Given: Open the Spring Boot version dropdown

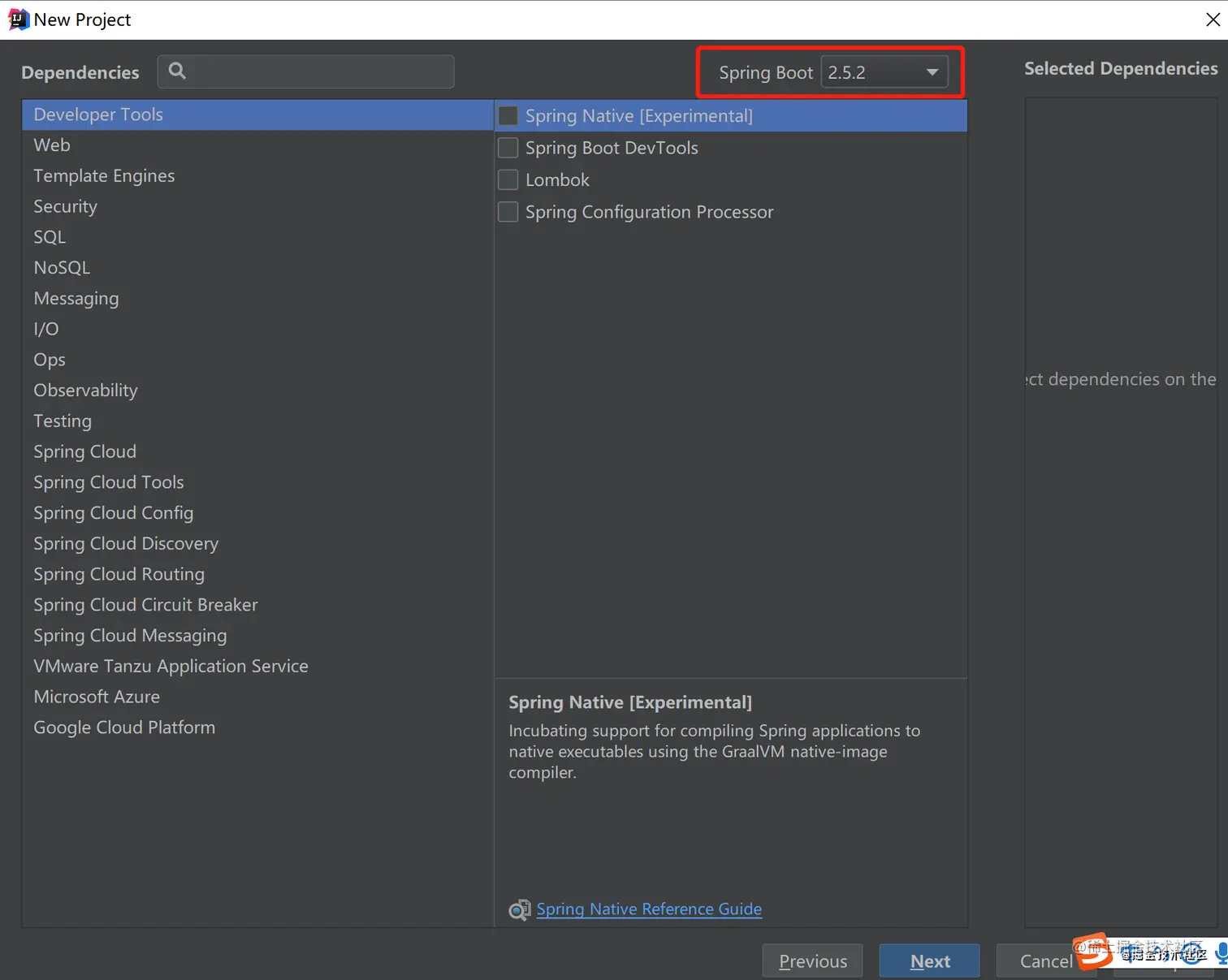Looking at the screenshot, I should (884, 72).
